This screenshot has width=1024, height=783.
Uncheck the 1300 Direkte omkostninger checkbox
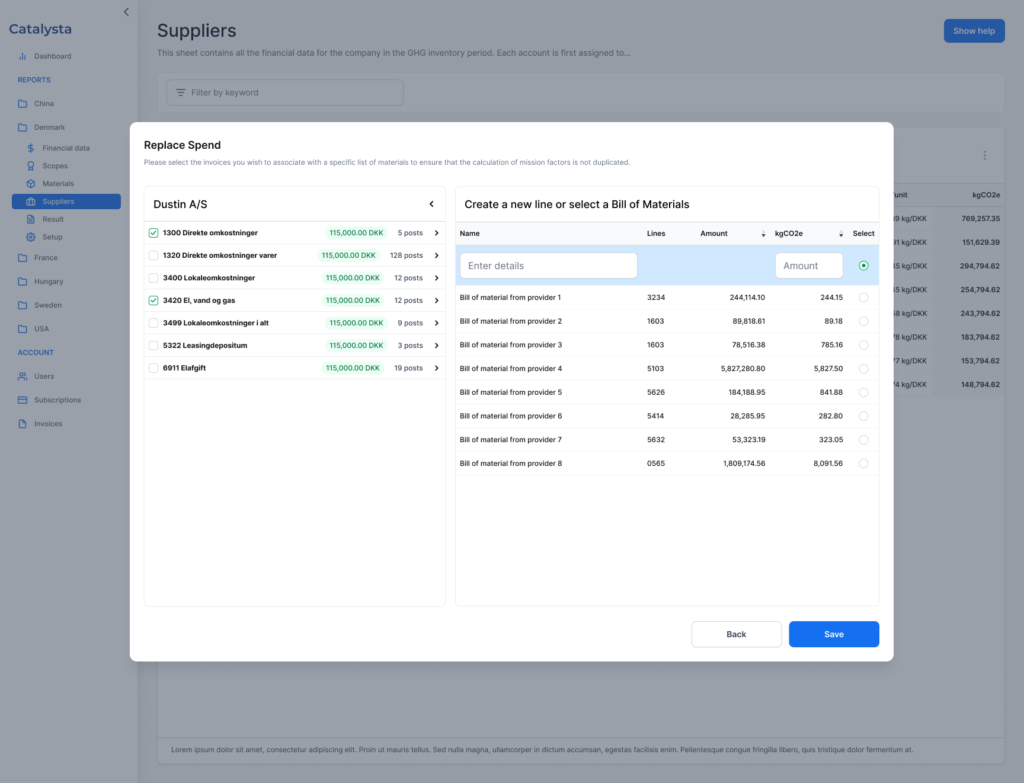[x=153, y=233]
